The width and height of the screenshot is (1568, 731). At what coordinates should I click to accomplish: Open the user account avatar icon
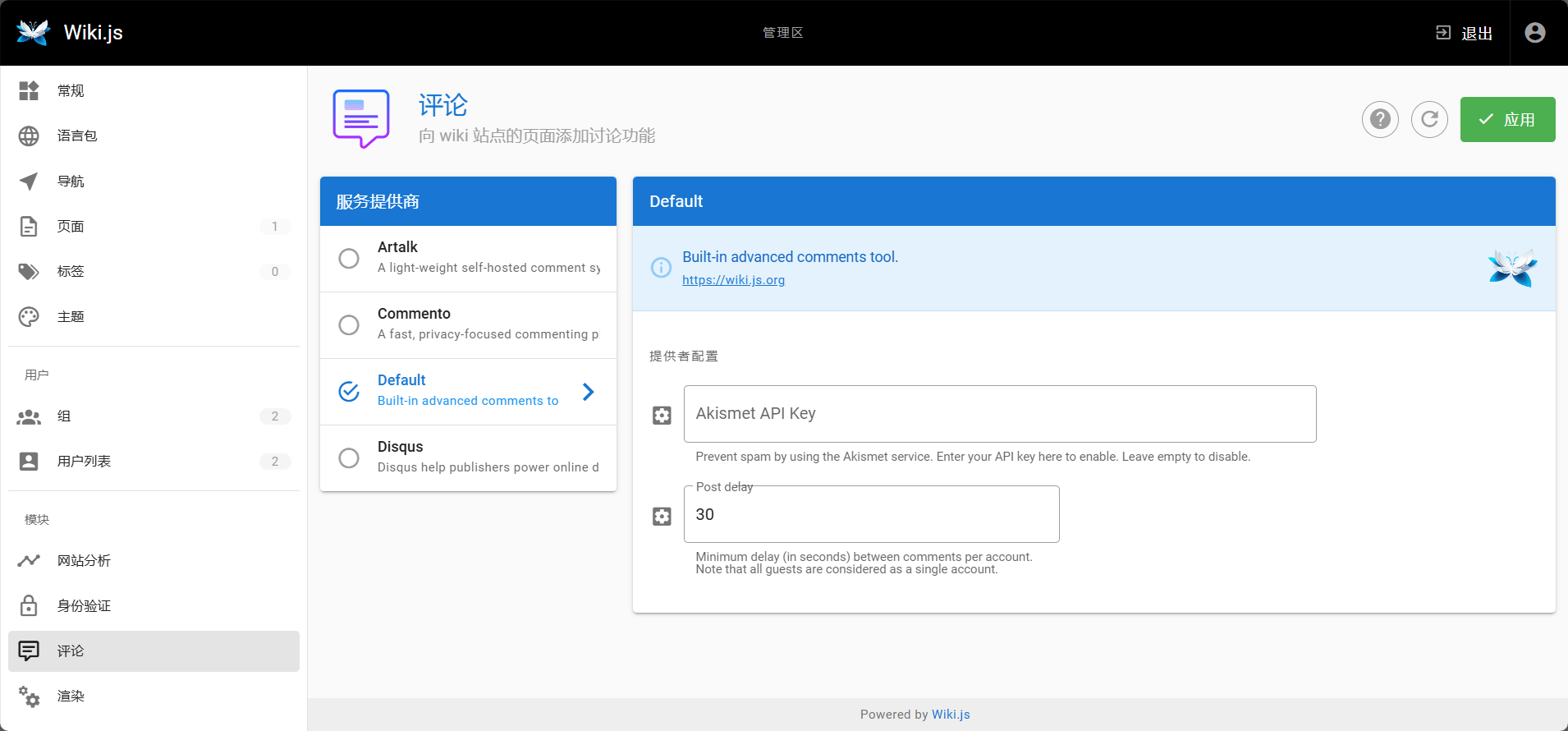(1534, 33)
